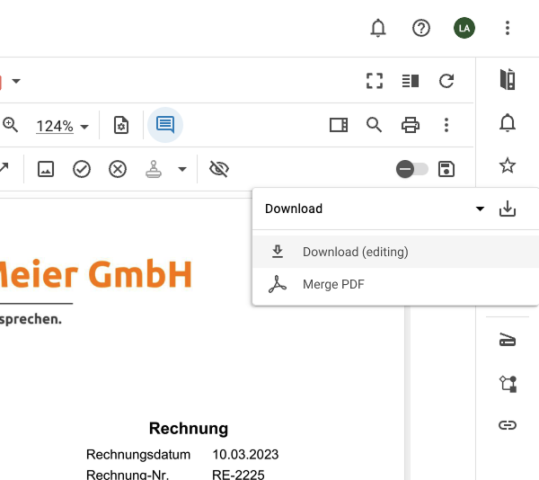Select the arrow annotation tool
Viewport: 539px width, 480px height.
[4, 168]
